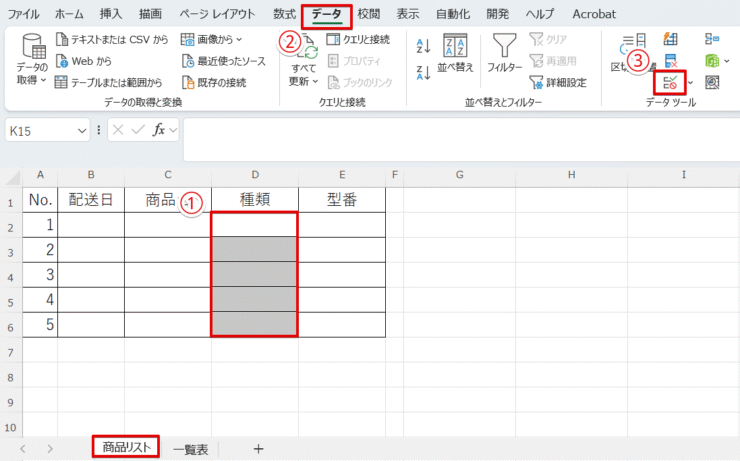Expand the すべて更新 dropdown
This screenshot has width=740, height=461.
pyautogui.click(x=315, y=82)
